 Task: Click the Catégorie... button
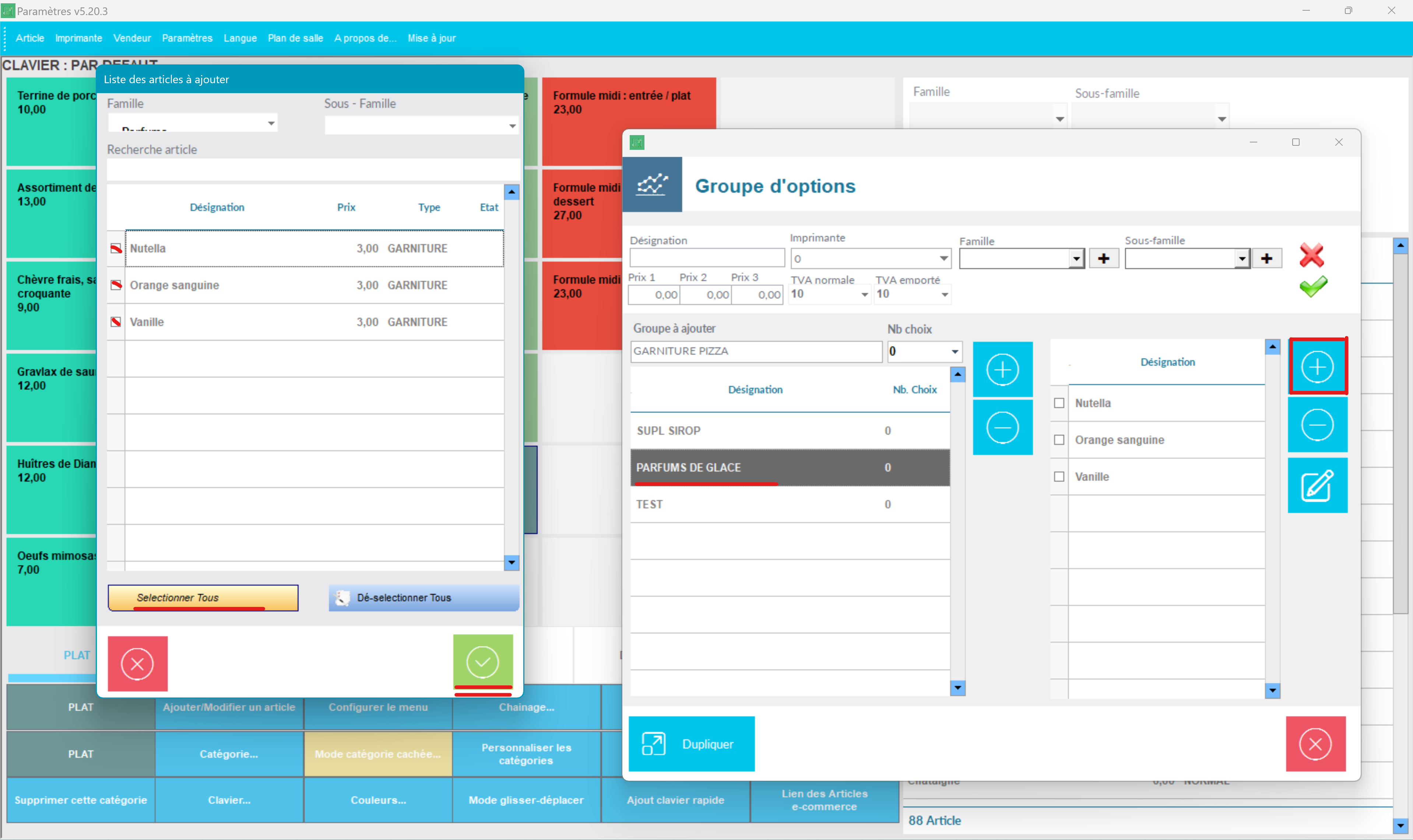229,754
